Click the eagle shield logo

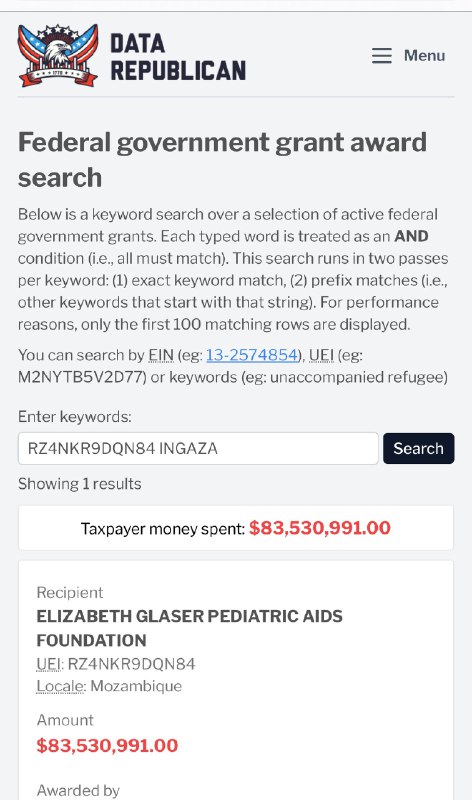click(58, 55)
